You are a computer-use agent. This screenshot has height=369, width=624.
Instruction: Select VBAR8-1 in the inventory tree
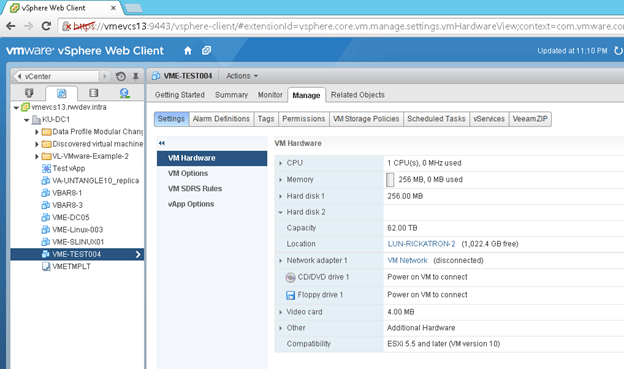click(x=67, y=193)
